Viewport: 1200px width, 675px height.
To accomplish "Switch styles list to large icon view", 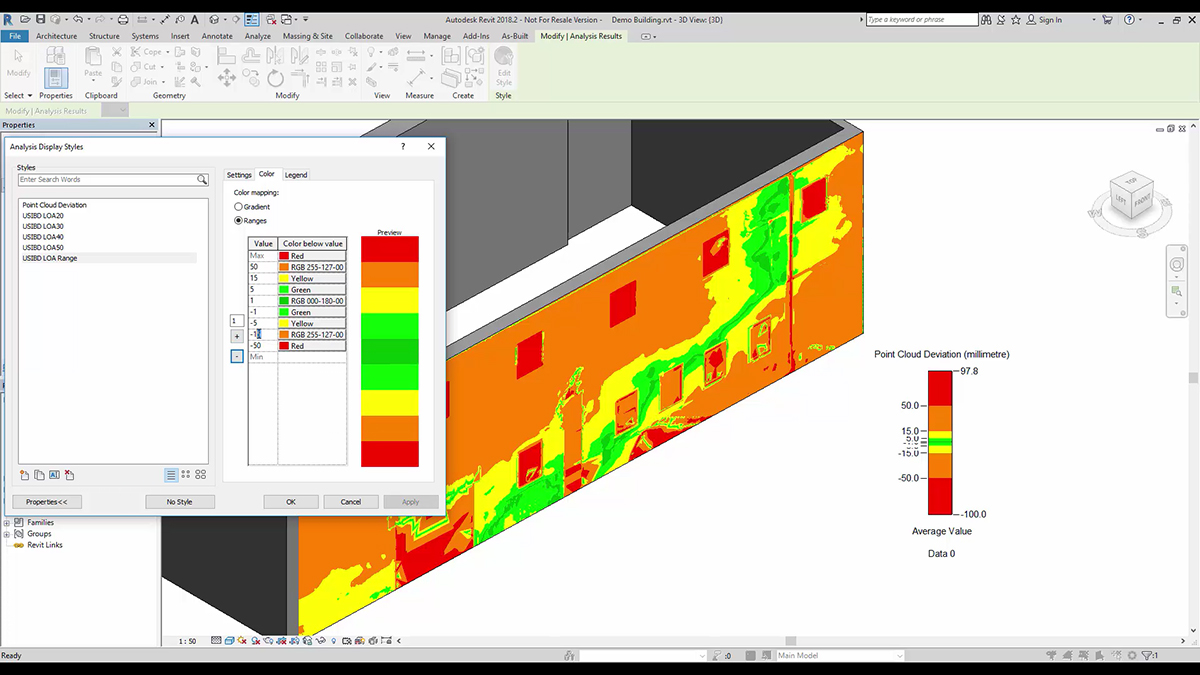I will [201, 475].
